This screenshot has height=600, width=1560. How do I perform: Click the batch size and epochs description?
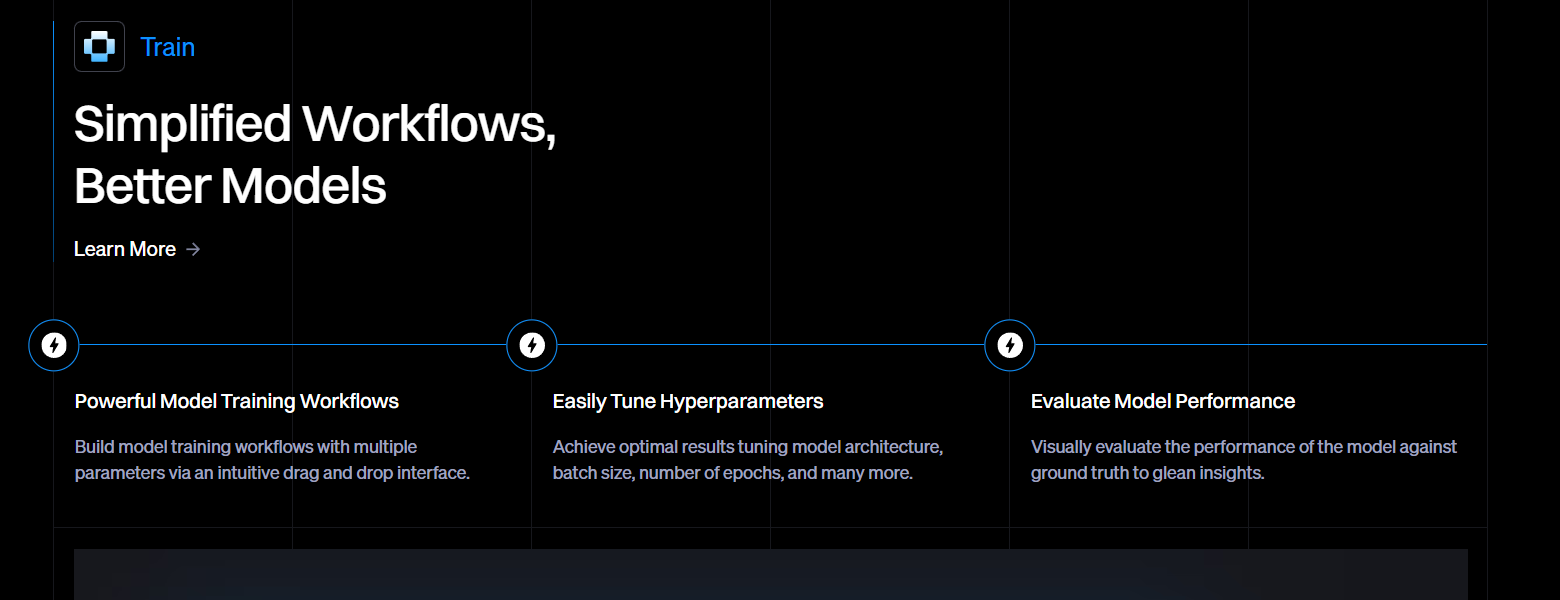tap(747, 460)
